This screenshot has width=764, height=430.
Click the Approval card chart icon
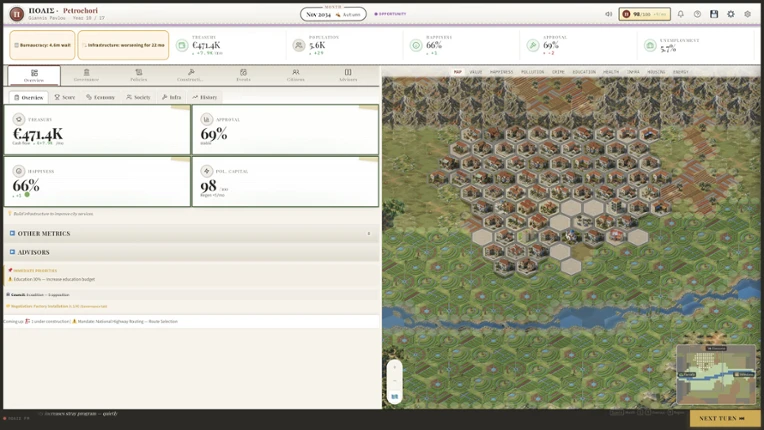207,119
